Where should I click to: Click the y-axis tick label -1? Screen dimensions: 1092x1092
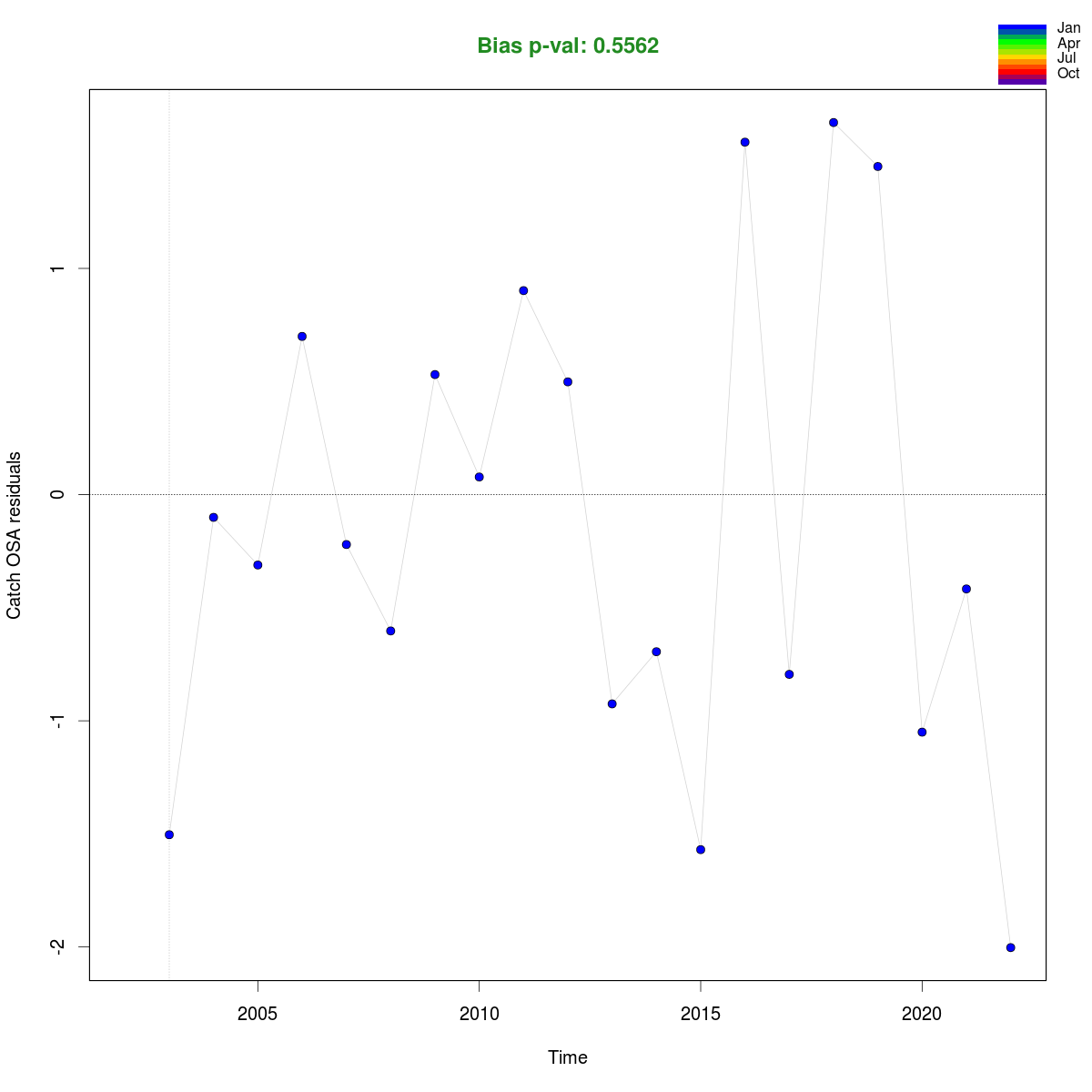point(58,720)
